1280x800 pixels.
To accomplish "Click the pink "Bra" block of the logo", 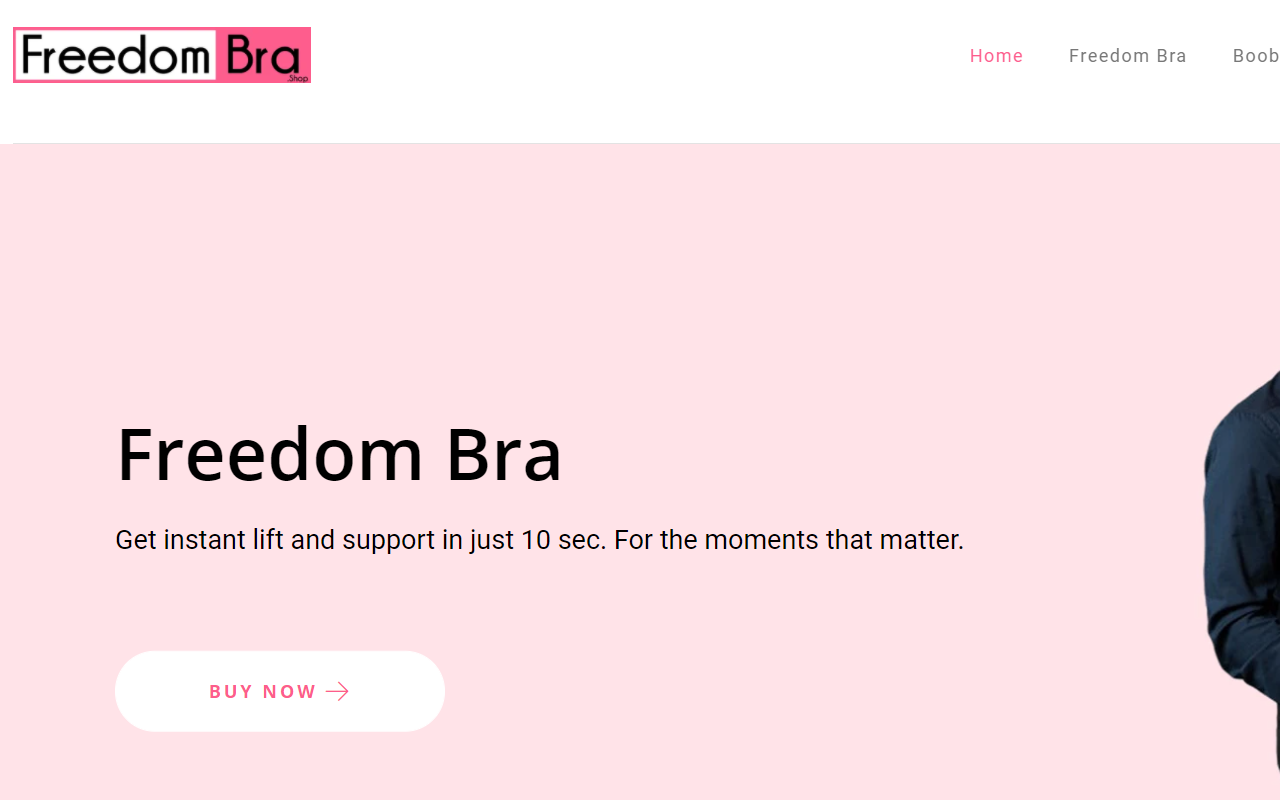I will pos(264,55).
